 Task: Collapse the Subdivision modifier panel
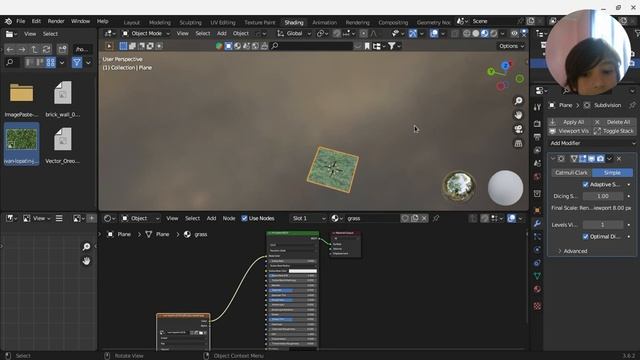point(553,158)
